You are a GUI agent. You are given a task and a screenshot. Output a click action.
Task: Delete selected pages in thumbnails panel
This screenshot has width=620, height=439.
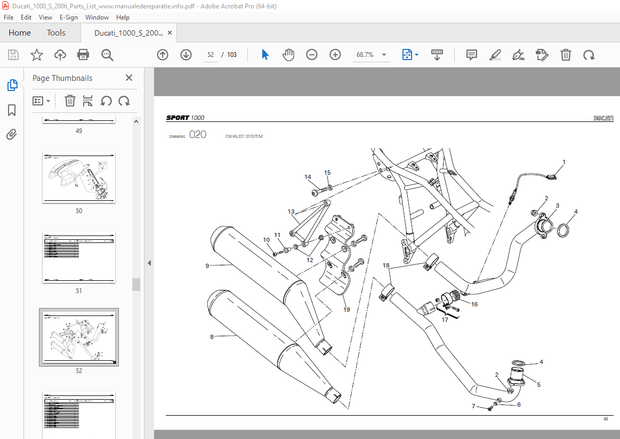[70, 101]
